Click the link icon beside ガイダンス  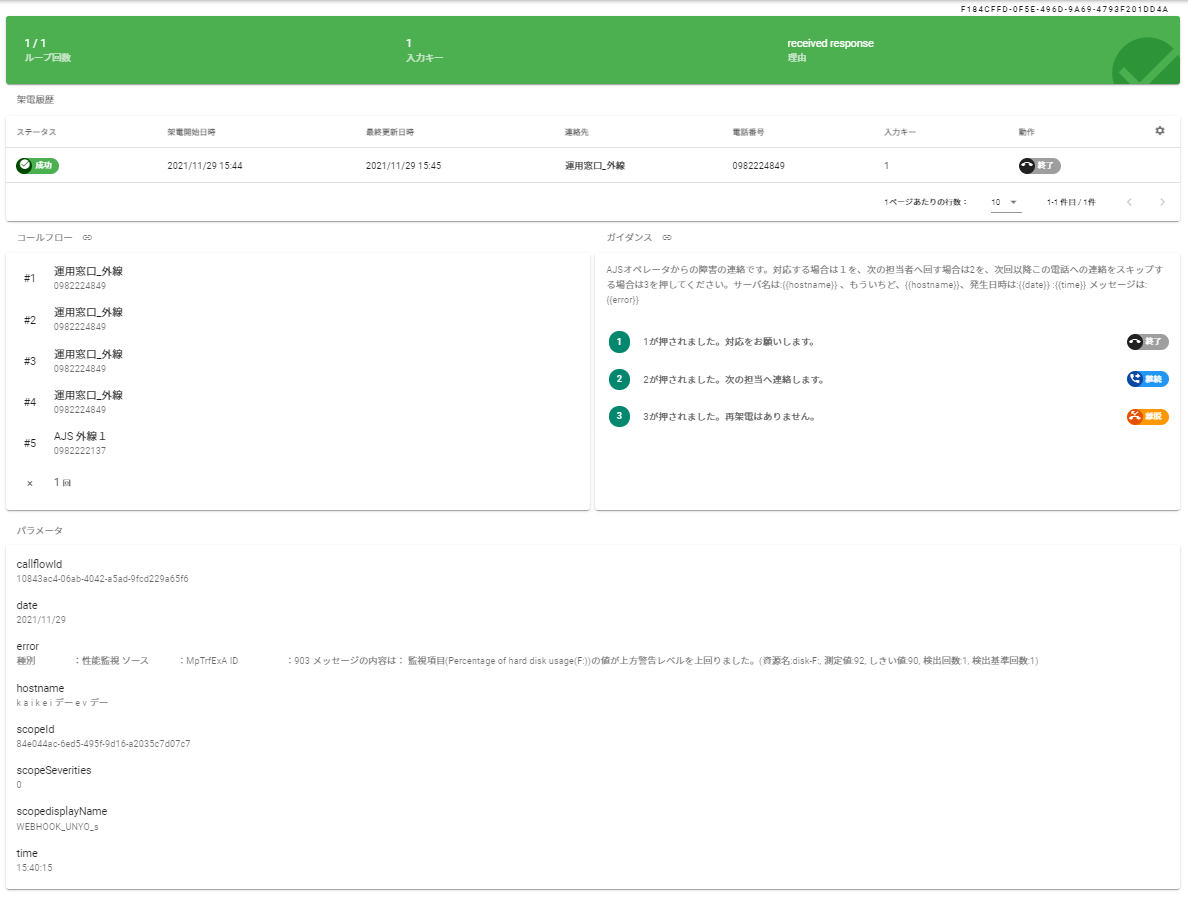click(x=667, y=238)
